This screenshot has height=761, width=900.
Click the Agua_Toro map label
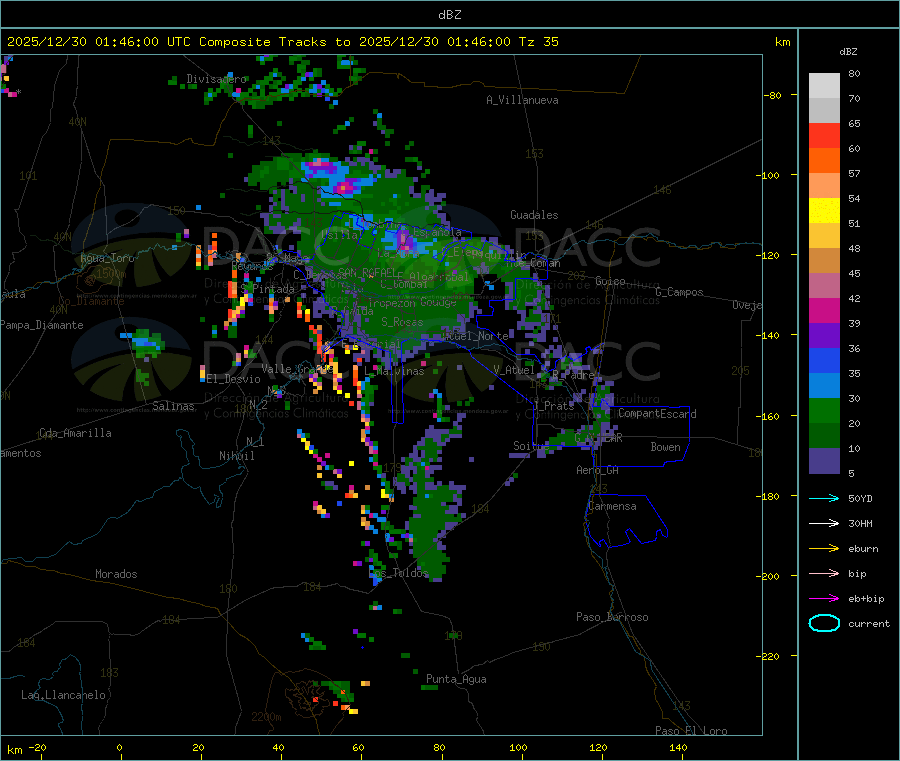click(107, 258)
